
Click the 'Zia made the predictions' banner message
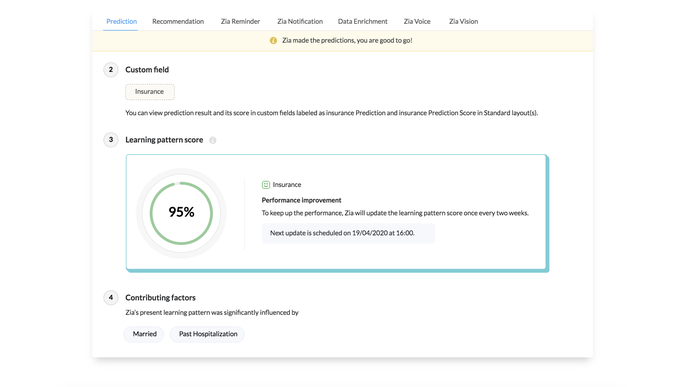[x=347, y=41]
